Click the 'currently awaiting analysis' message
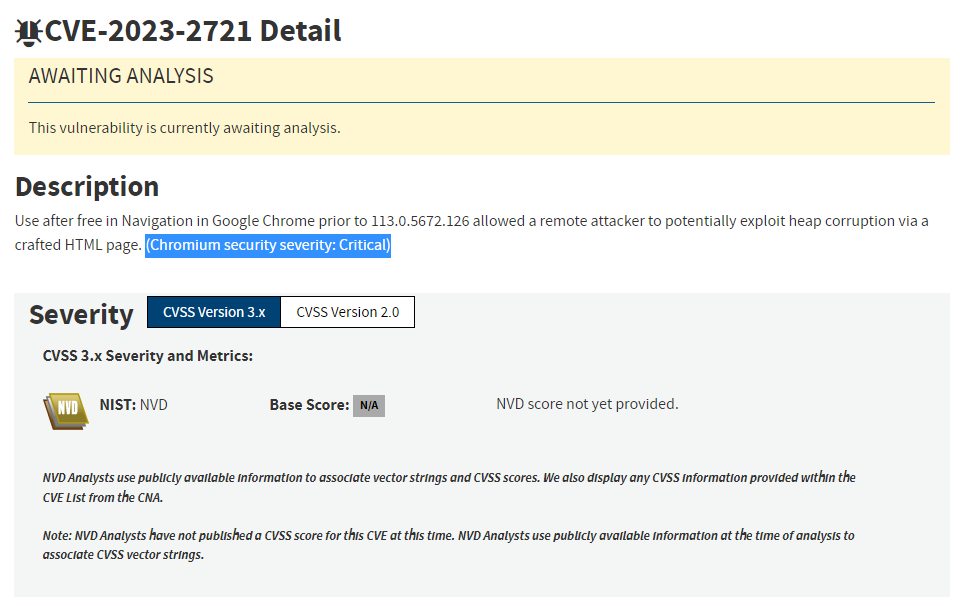The height and width of the screenshot is (606, 970). click(184, 128)
